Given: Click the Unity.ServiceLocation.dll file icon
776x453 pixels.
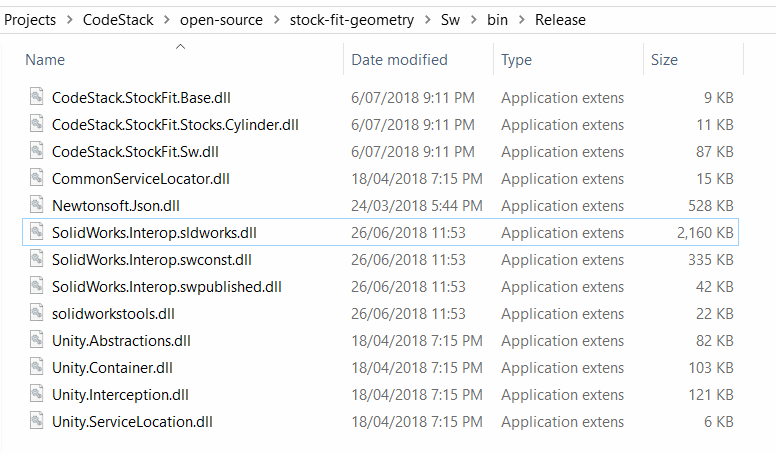Looking at the screenshot, I should 37,420.
